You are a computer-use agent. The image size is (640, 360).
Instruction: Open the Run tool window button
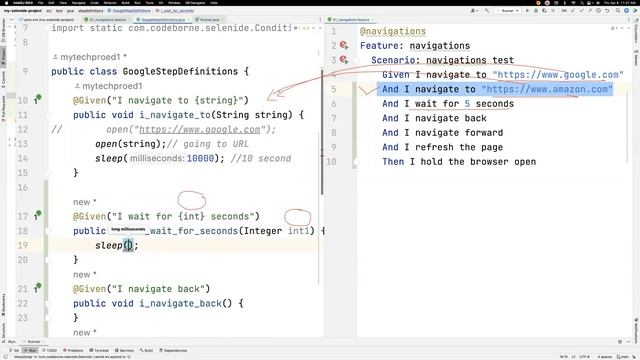point(30,350)
